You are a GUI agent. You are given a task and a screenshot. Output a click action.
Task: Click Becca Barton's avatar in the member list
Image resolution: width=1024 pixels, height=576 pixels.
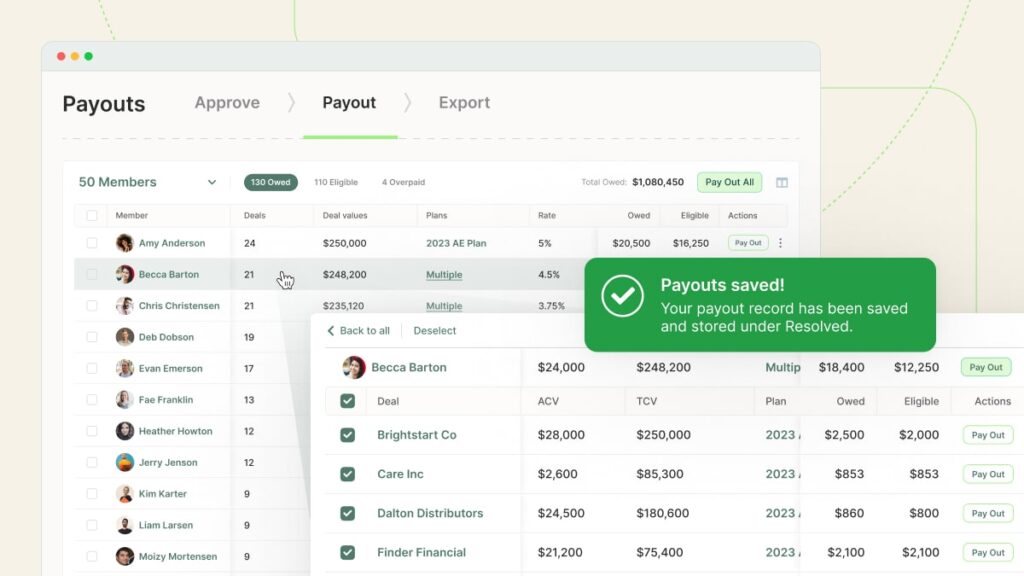coord(125,274)
